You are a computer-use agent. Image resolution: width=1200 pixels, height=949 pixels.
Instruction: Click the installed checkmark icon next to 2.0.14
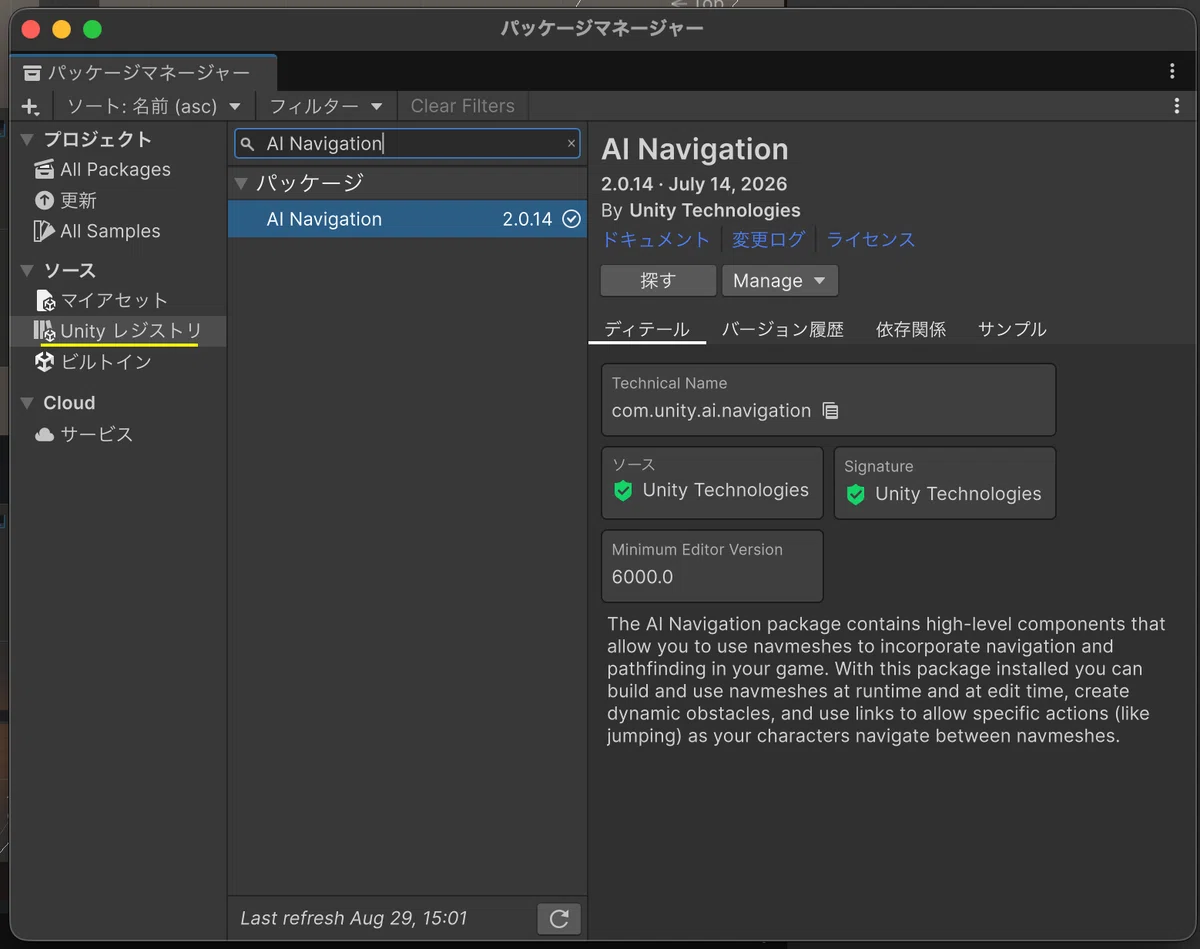coord(571,219)
